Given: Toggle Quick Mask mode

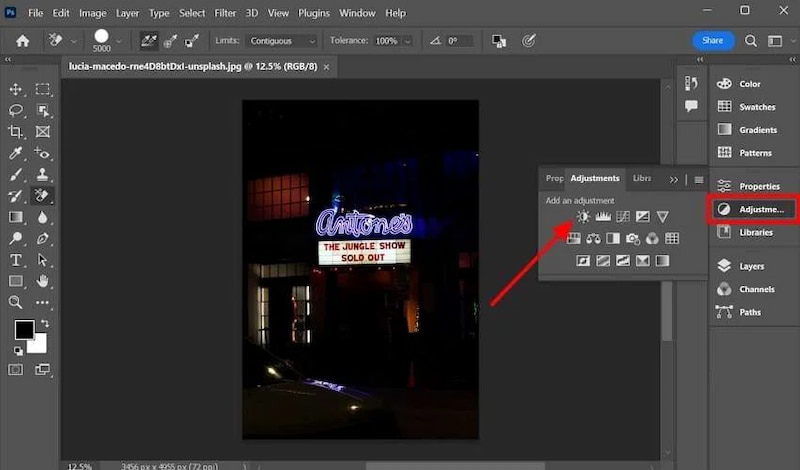Looking at the screenshot, I should pyautogui.click(x=15, y=369).
